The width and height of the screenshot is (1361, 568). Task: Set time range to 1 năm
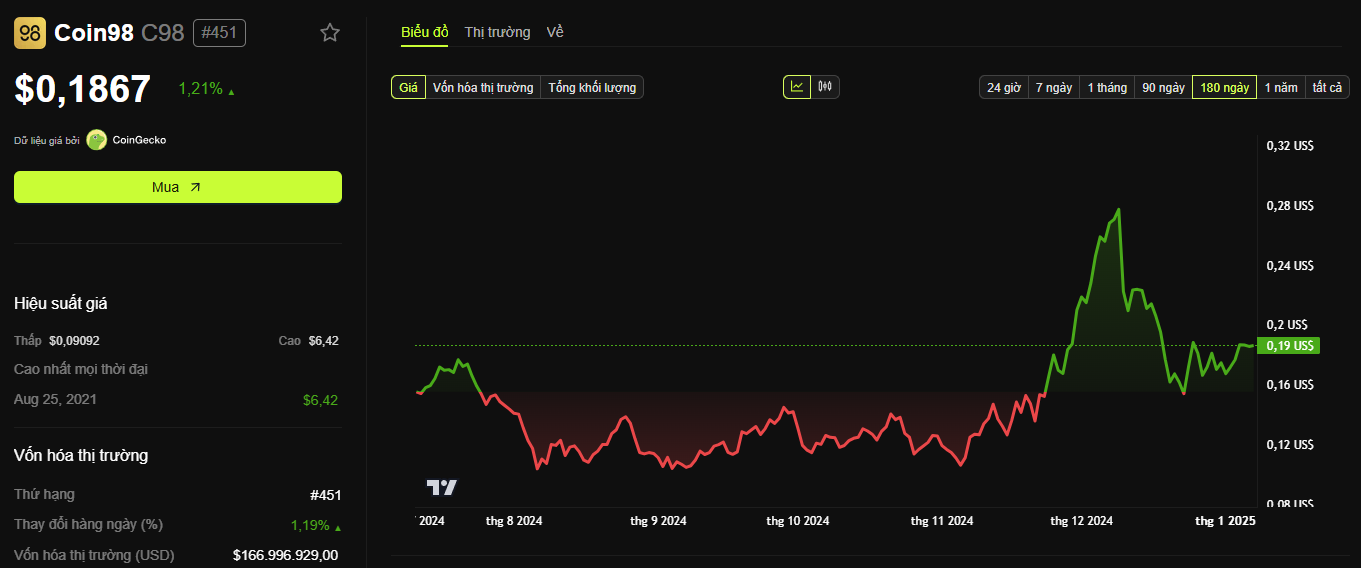pyautogui.click(x=1281, y=87)
